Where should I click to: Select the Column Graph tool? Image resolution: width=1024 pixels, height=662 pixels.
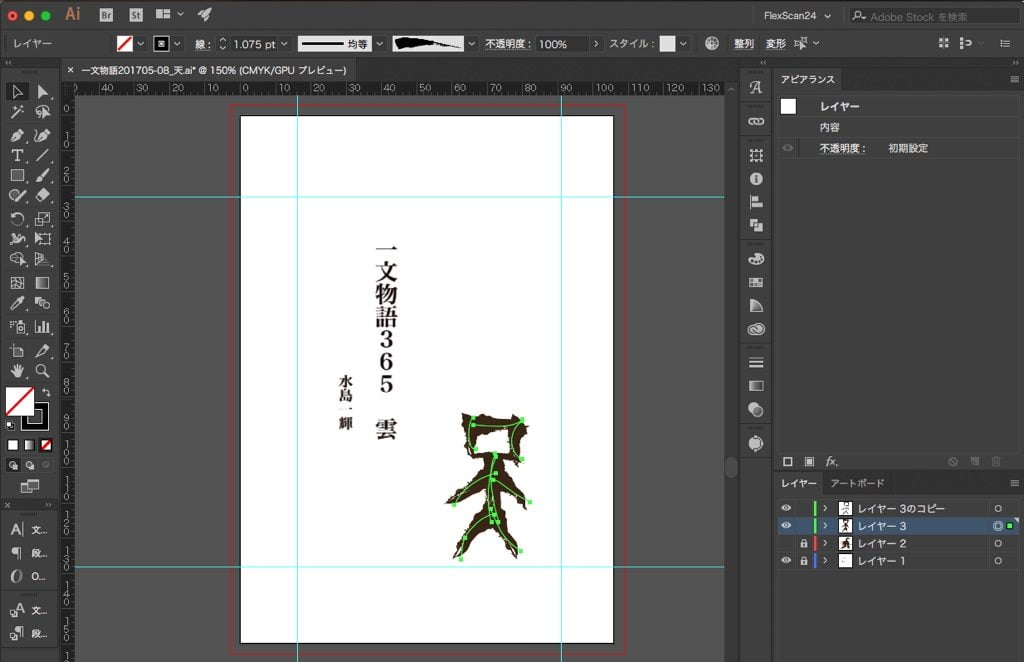click(x=42, y=326)
